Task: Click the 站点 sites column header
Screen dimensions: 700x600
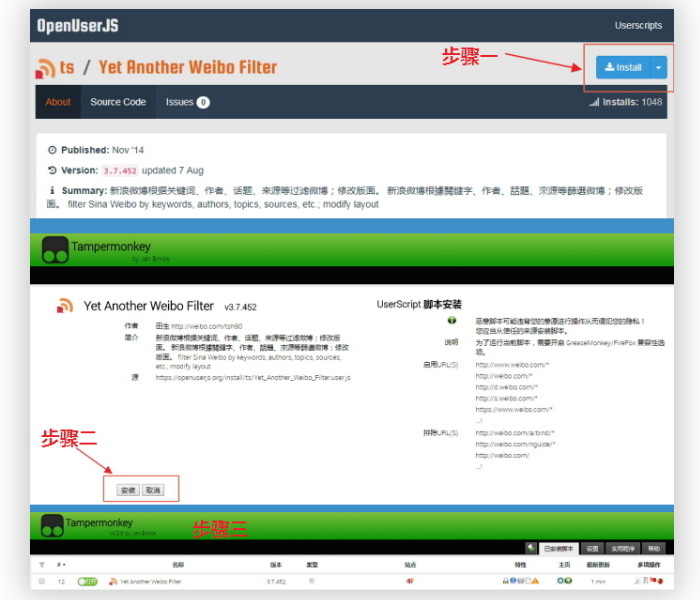Action: click(x=410, y=565)
